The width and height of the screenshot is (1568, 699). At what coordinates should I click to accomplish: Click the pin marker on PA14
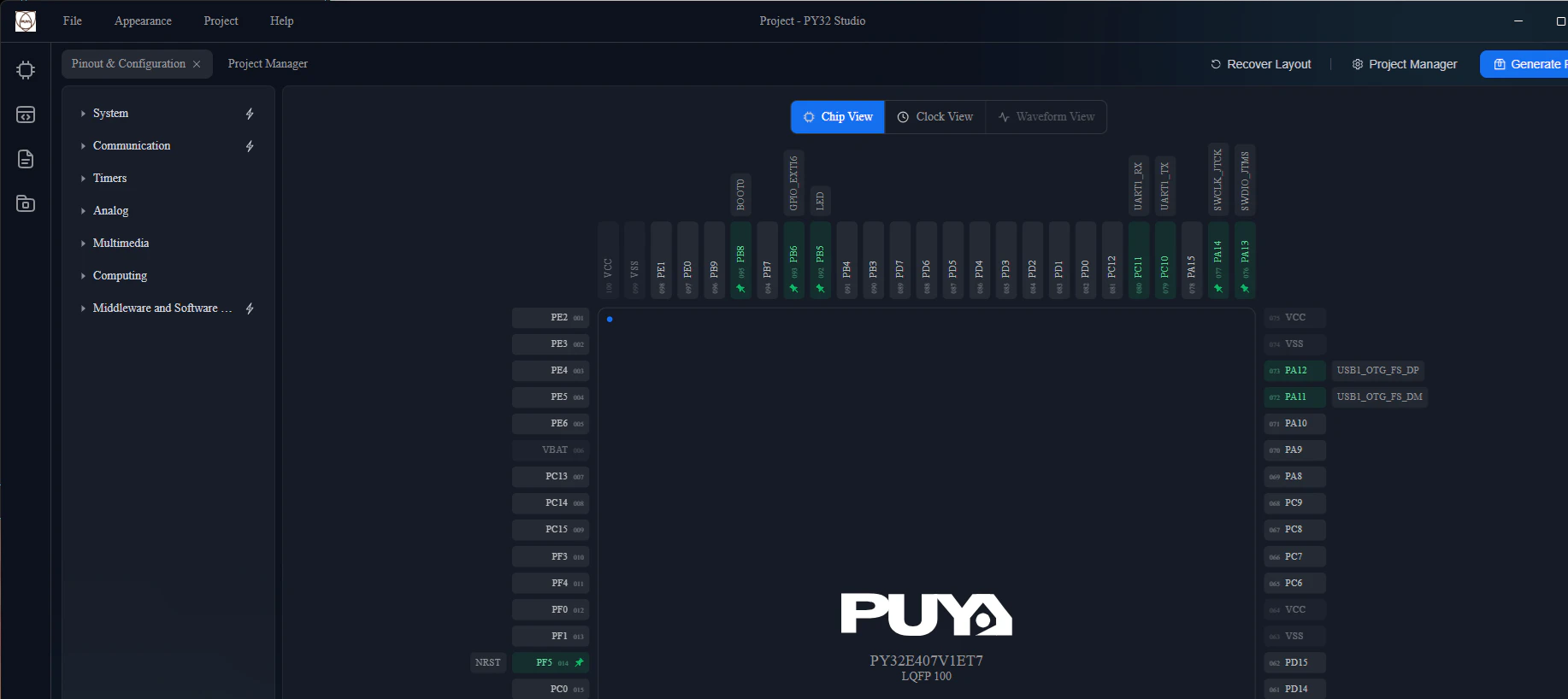coord(1218,289)
